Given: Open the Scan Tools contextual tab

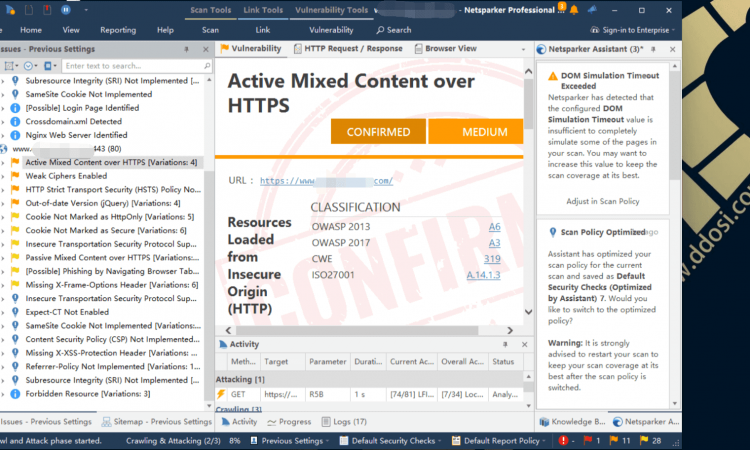Looking at the screenshot, I should tap(210, 10).
